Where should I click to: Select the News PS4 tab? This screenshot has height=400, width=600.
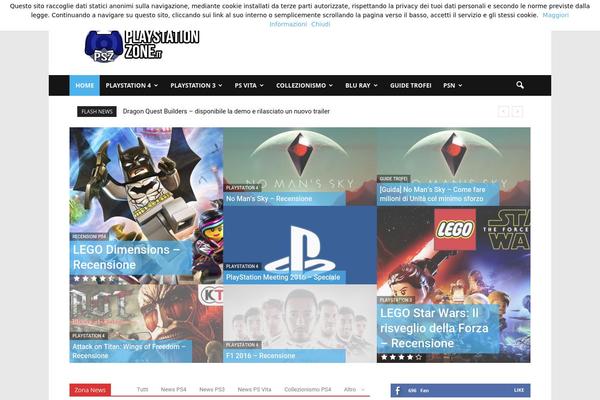[x=173, y=389]
